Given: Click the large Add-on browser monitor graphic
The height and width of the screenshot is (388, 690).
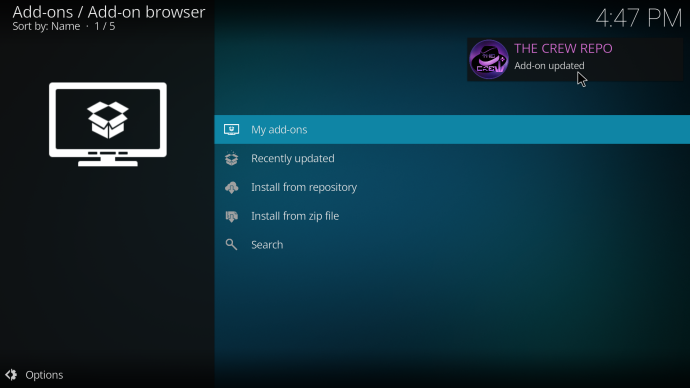Looking at the screenshot, I should click(x=108, y=124).
